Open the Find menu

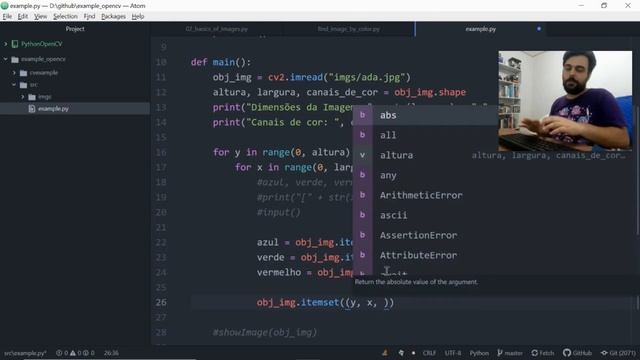tap(89, 16)
